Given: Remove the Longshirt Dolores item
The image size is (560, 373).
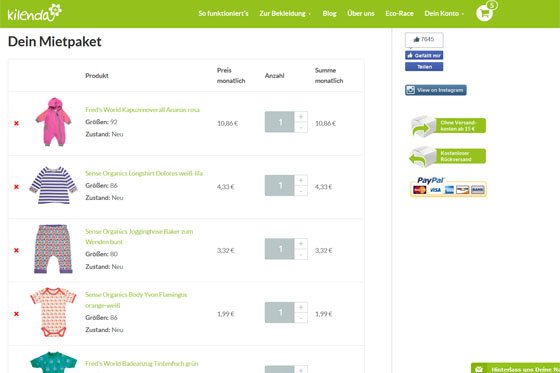Looking at the screenshot, I should coord(16,186).
